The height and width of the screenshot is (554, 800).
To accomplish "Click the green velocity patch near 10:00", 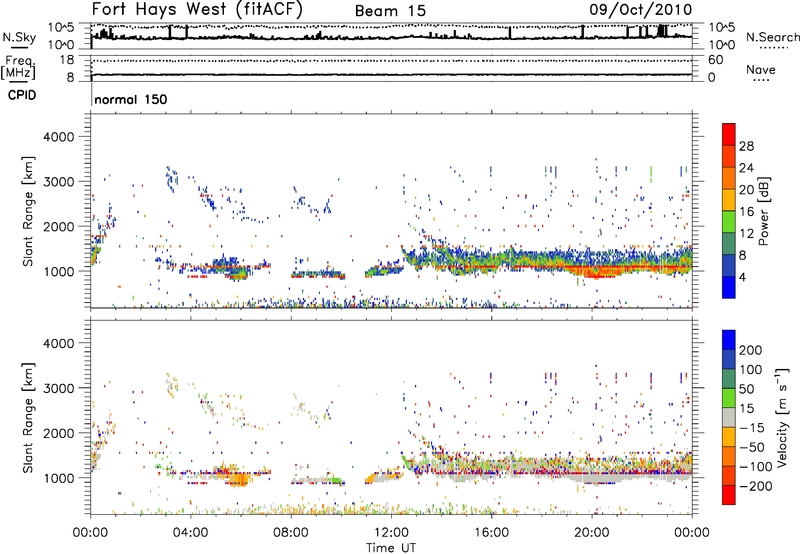I will tap(335, 480).
